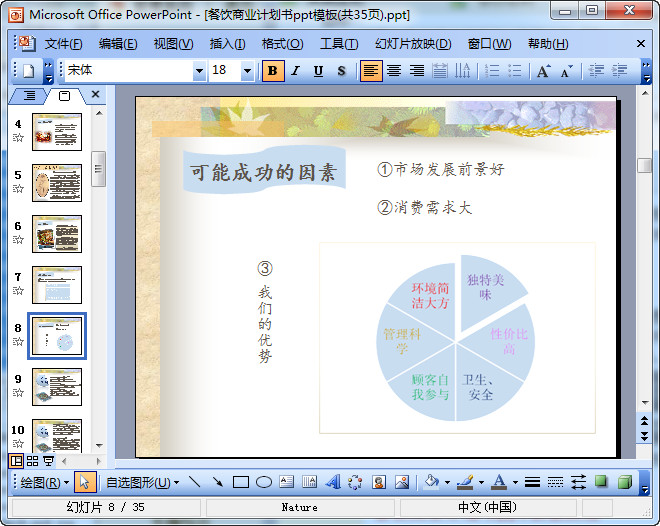Image resolution: width=660 pixels, height=526 pixels.
Task: Select slide 6 thumbnail
Action: click(x=57, y=234)
